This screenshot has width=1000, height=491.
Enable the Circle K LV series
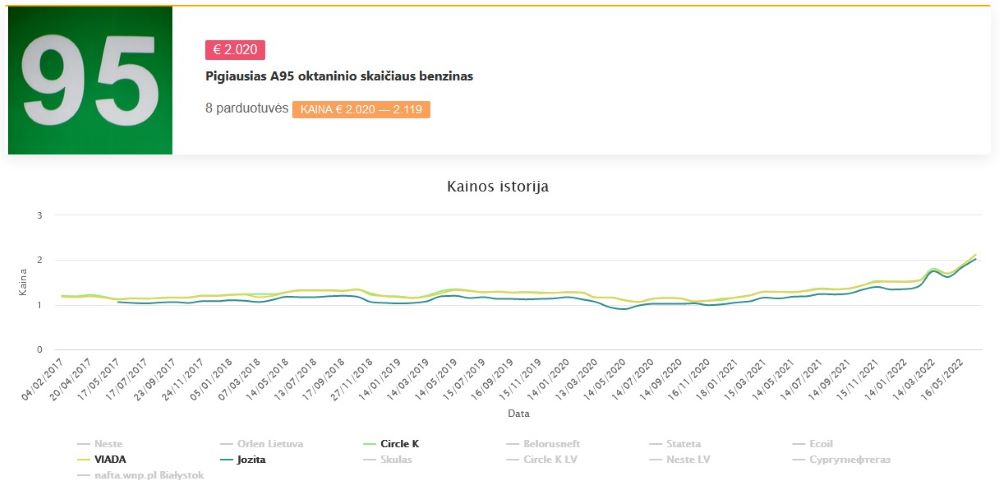coord(541,460)
